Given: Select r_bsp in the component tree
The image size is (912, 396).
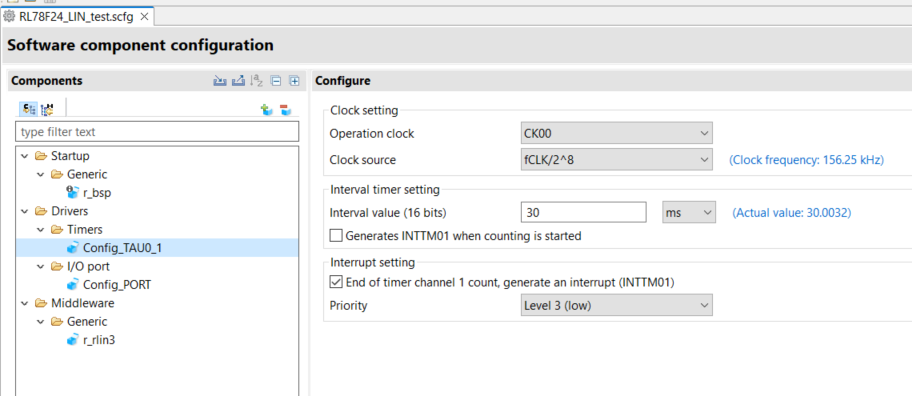Looking at the screenshot, I should coord(97,193).
